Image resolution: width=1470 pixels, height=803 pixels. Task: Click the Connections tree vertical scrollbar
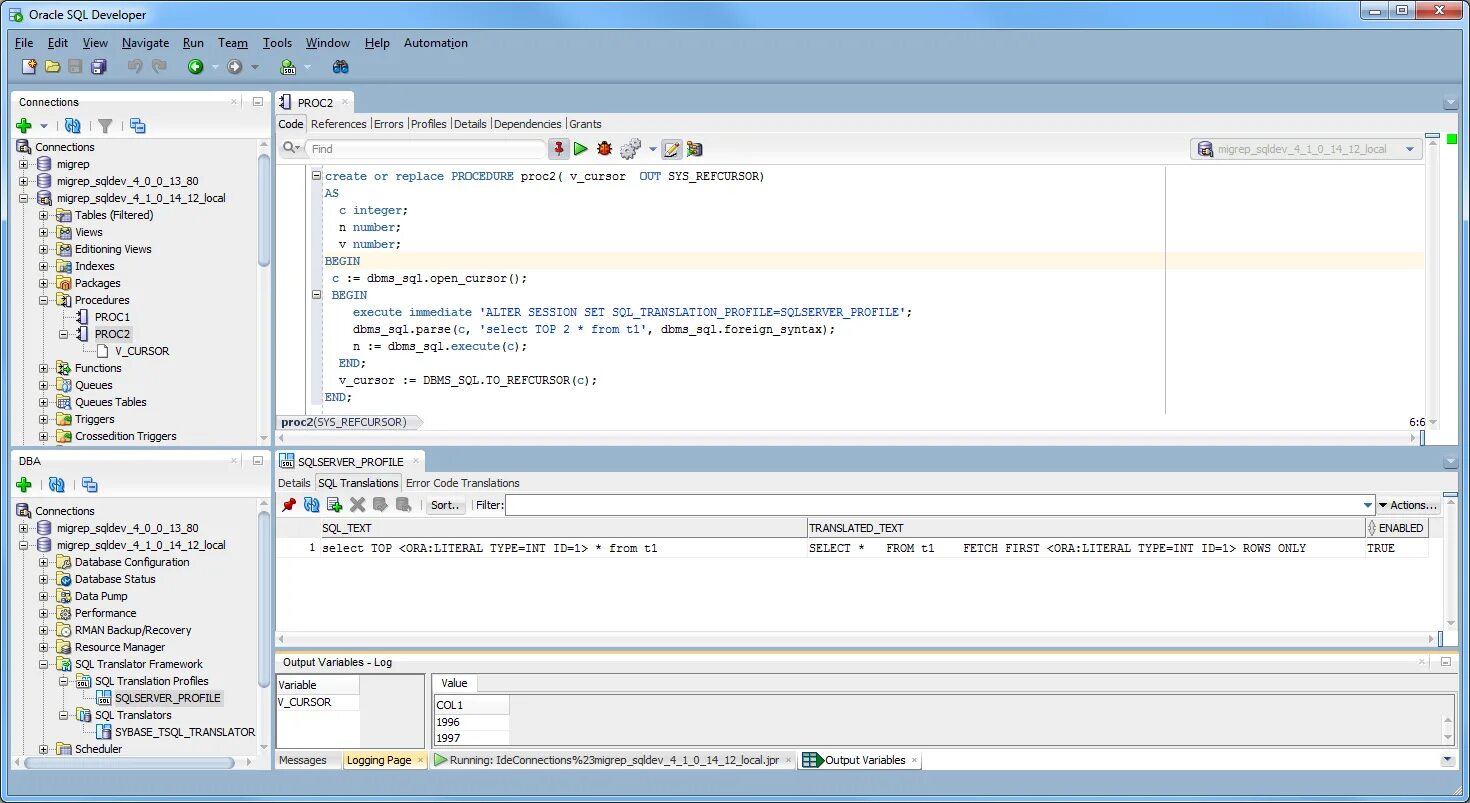(x=264, y=210)
